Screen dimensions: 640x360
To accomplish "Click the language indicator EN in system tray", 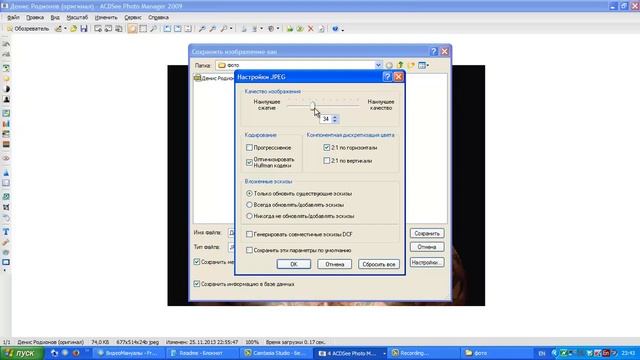I will click(542, 353).
